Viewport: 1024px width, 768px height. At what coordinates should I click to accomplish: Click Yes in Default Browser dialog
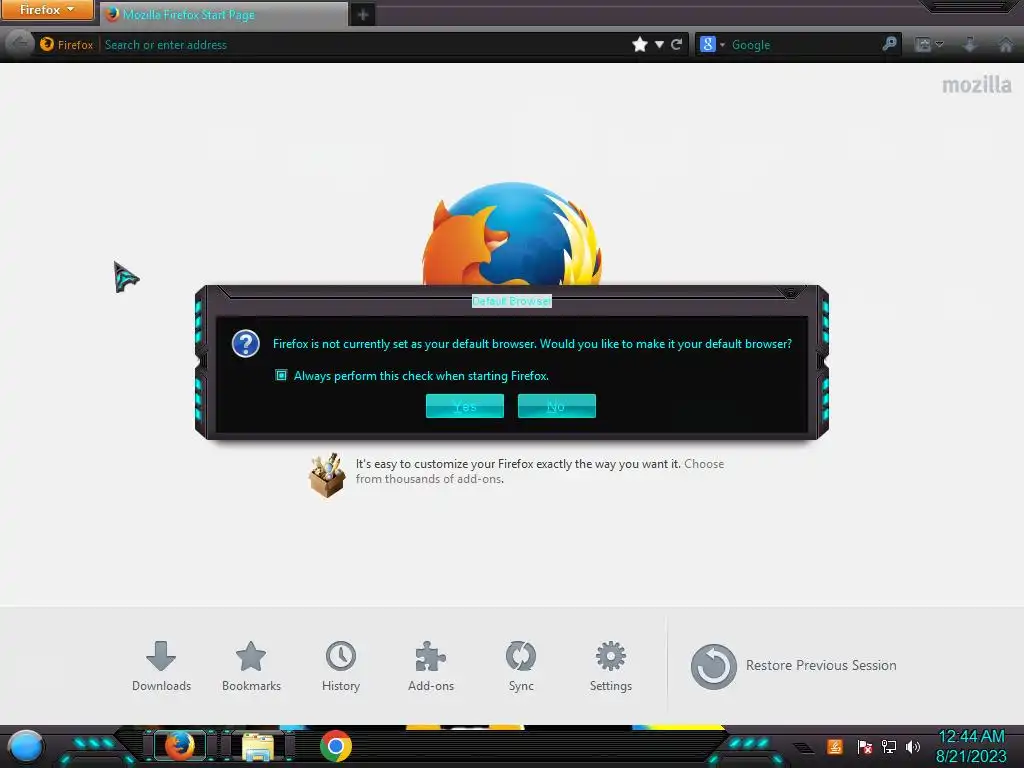coord(465,406)
